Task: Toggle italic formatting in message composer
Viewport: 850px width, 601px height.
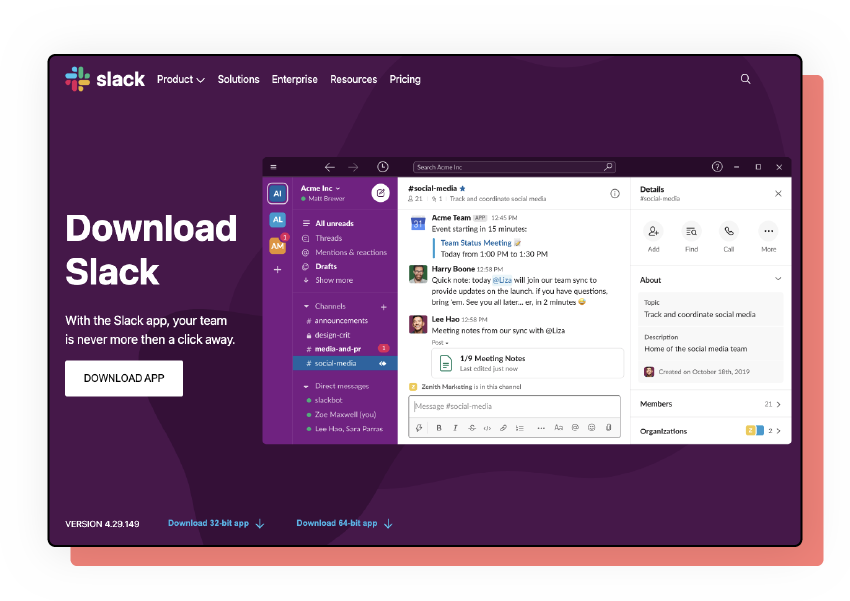Action: pyautogui.click(x=455, y=428)
